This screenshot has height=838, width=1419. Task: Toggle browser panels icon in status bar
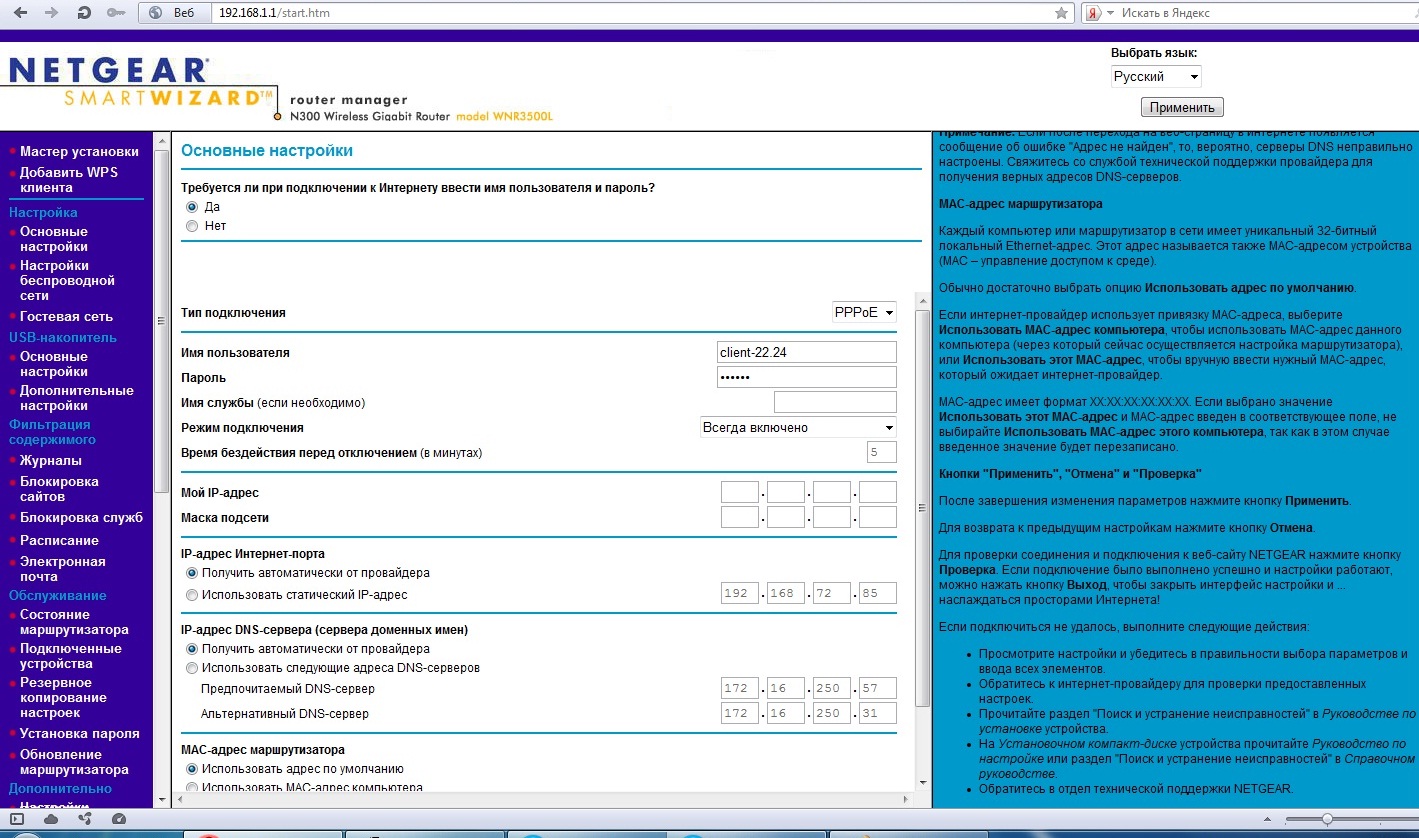tap(17, 819)
